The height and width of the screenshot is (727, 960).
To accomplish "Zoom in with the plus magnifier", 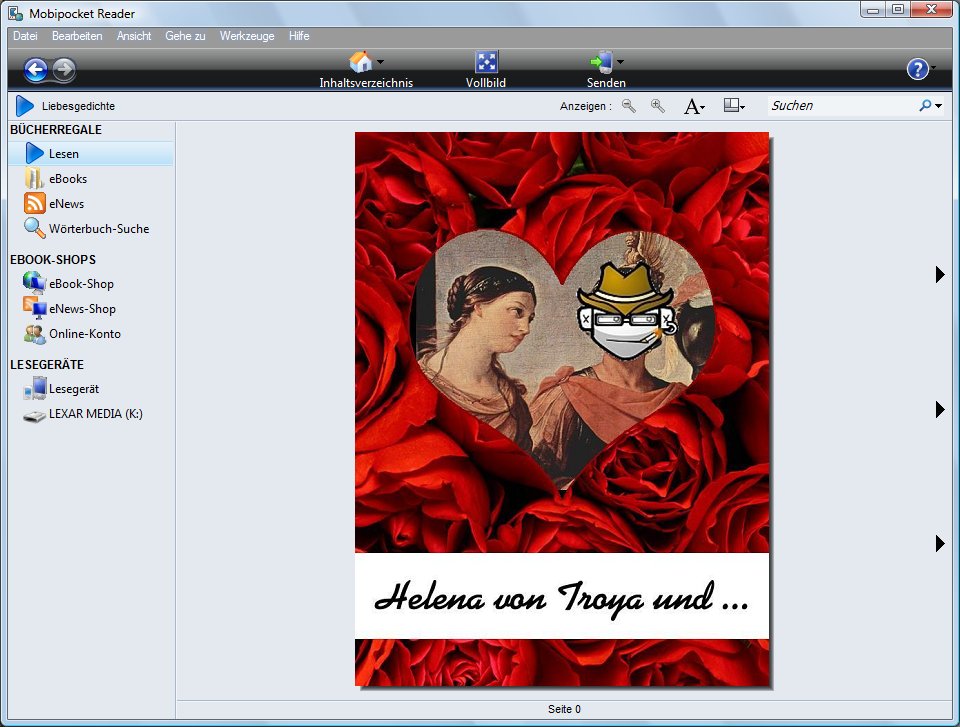I will coord(658,105).
